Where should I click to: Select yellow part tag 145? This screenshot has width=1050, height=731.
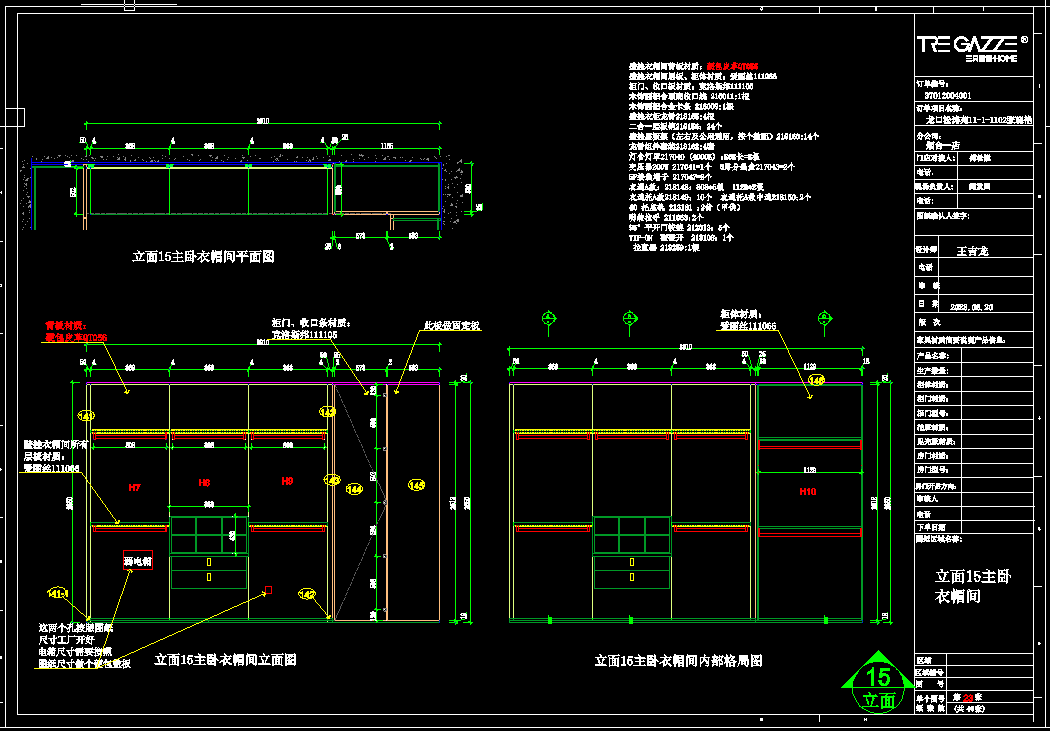pyautogui.click(x=417, y=485)
